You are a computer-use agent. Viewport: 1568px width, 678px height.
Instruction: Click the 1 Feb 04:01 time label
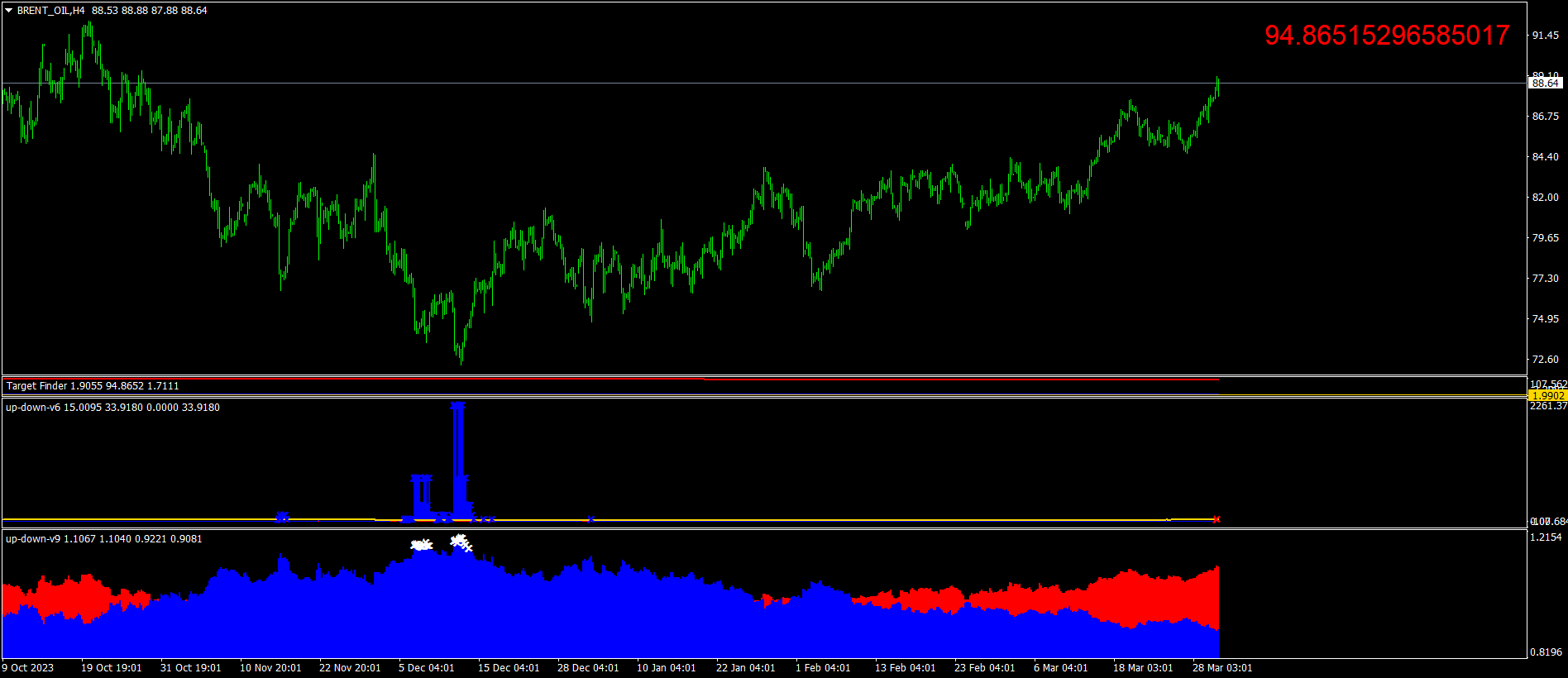tap(823, 668)
